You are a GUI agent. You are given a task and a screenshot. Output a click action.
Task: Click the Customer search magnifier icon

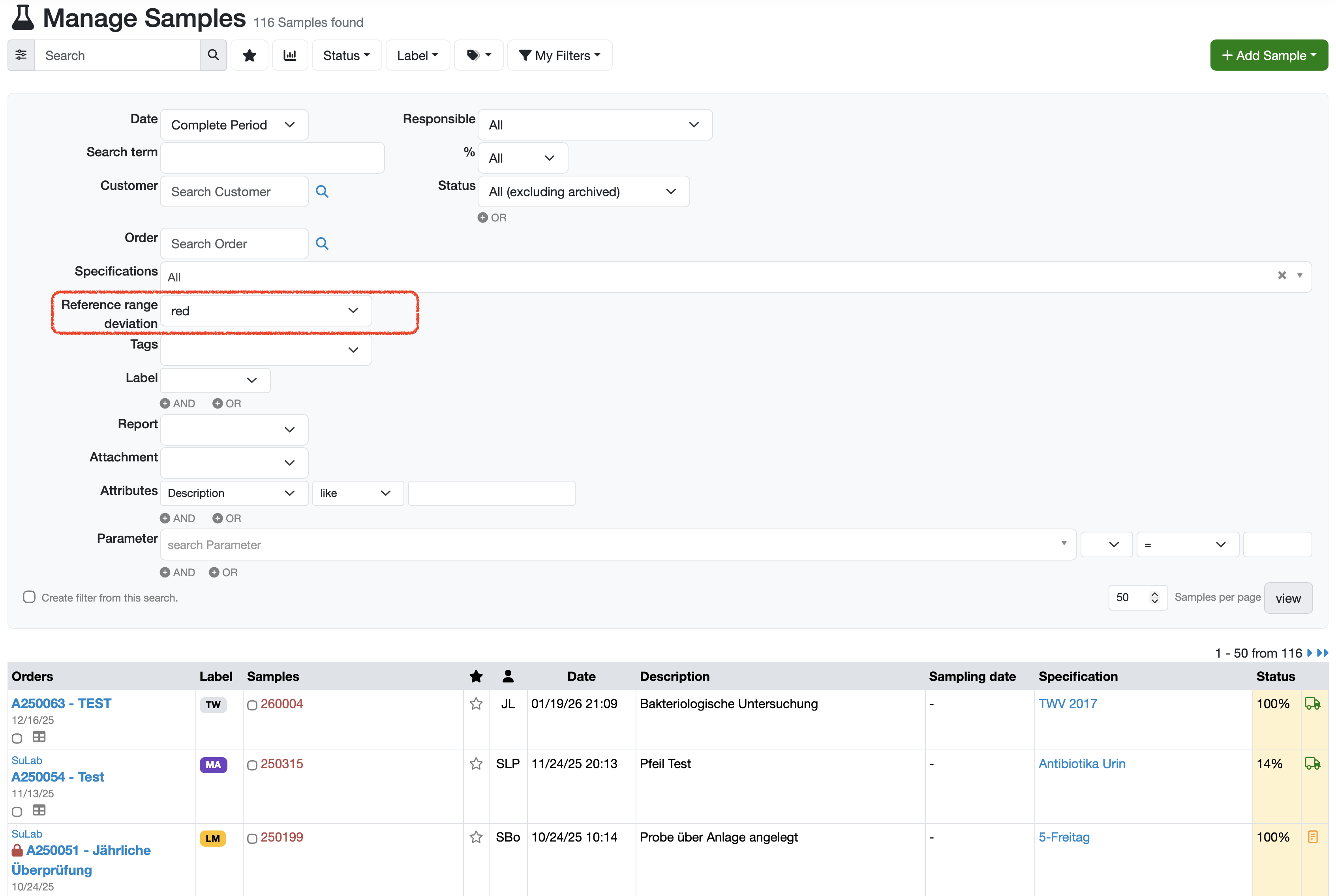pos(322,191)
